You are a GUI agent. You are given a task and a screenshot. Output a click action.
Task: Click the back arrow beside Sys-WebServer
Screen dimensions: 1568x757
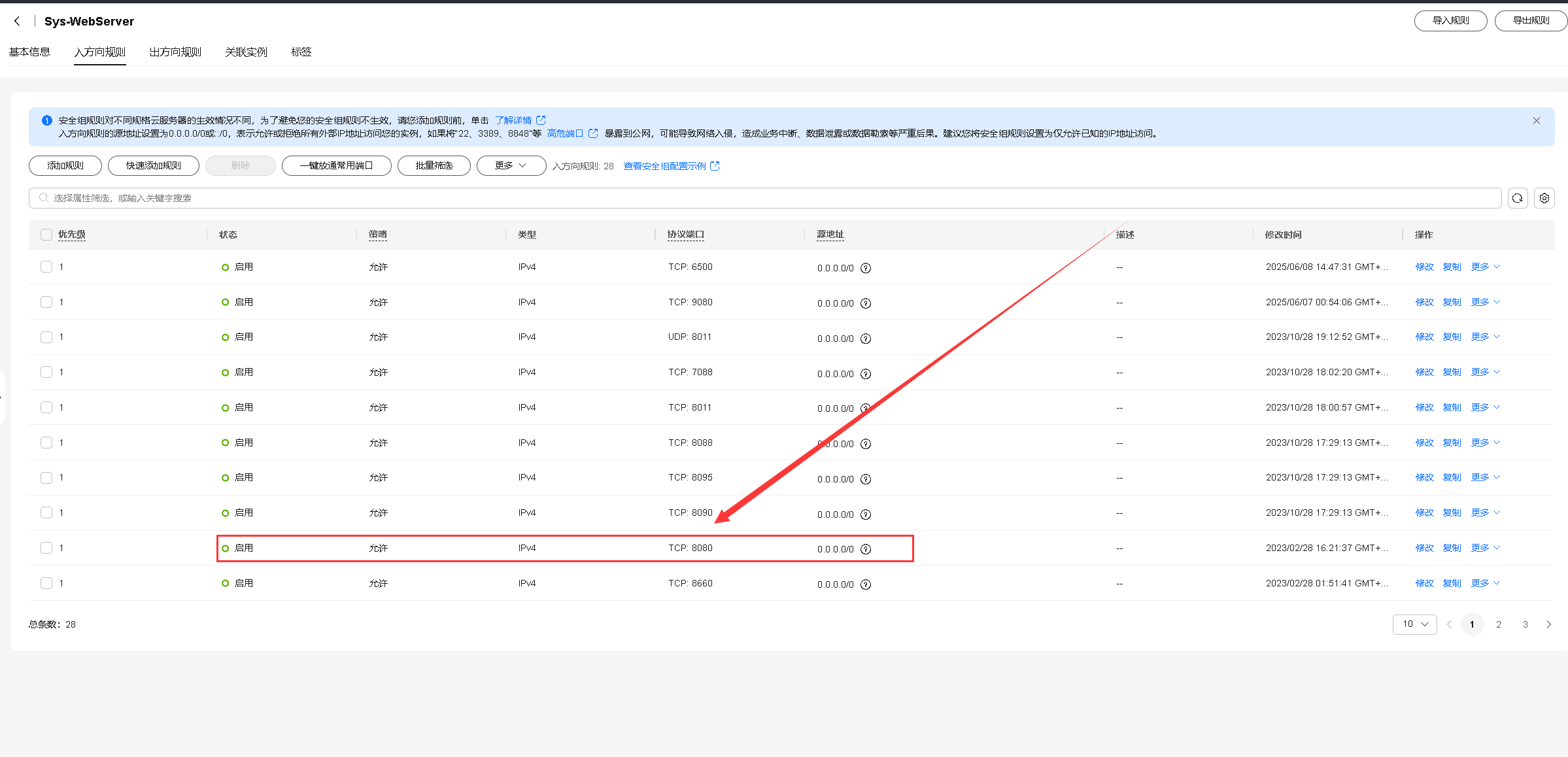17,21
